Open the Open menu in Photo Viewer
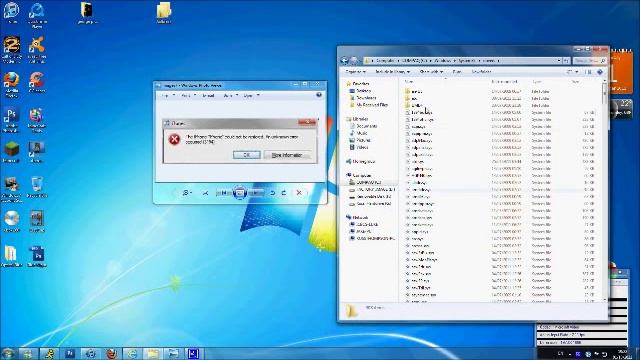 tap(251, 96)
